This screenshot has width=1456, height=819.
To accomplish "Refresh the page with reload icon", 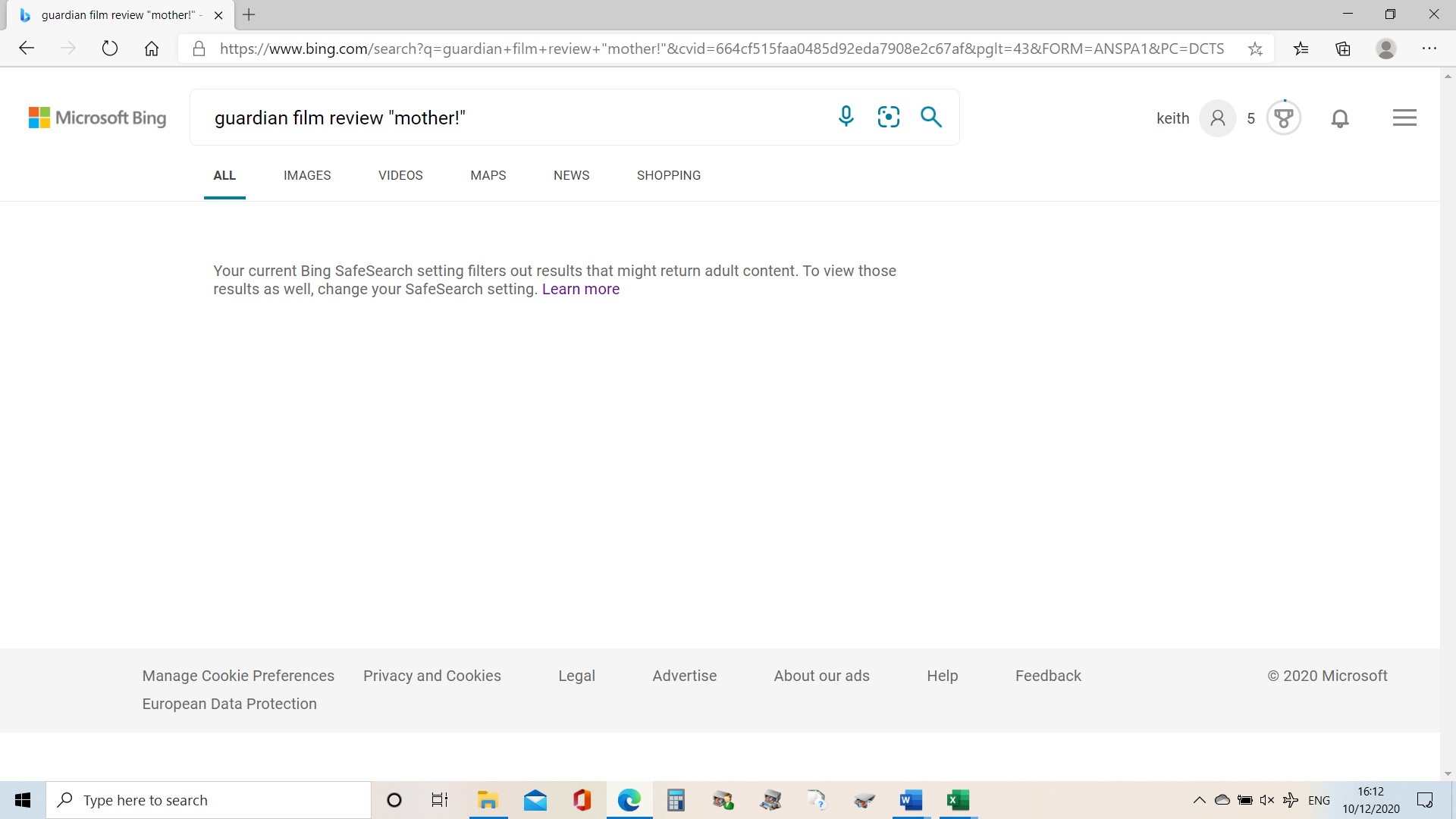I will [110, 49].
